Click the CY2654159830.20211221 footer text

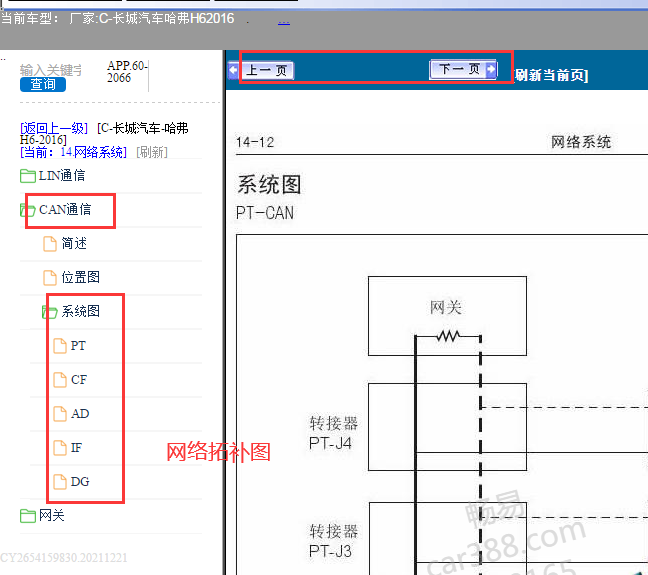[x=64, y=558]
